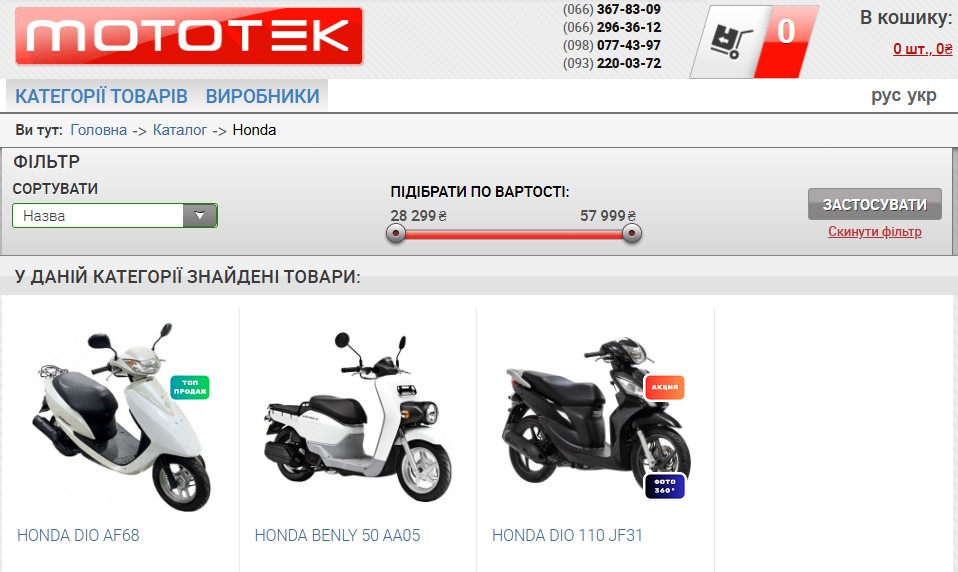Image resolution: width=958 pixels, height=572 pixels.
Task: Open Категорії товарів menu
Action: tap(101, 96)
